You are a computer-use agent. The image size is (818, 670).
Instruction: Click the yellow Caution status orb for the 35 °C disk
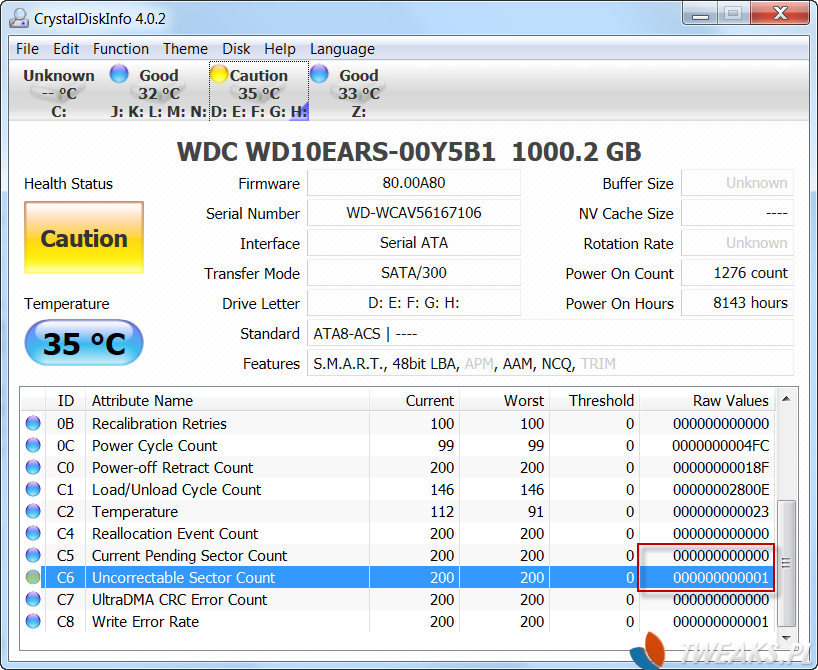219,74
